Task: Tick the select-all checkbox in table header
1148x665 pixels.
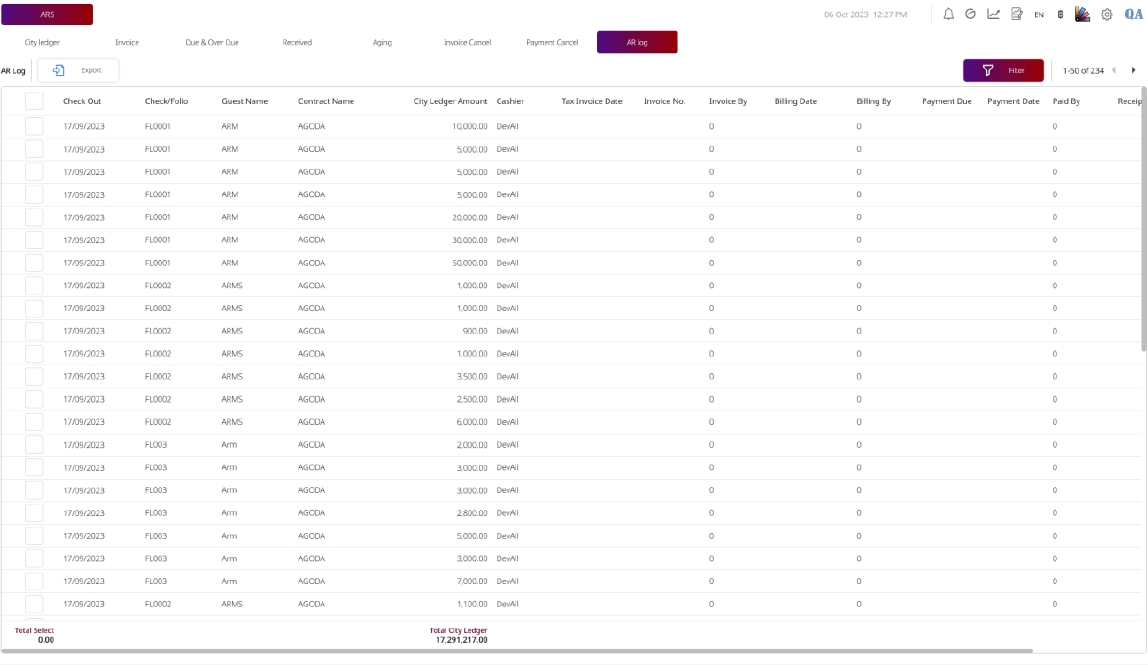Action: [34, 101]
